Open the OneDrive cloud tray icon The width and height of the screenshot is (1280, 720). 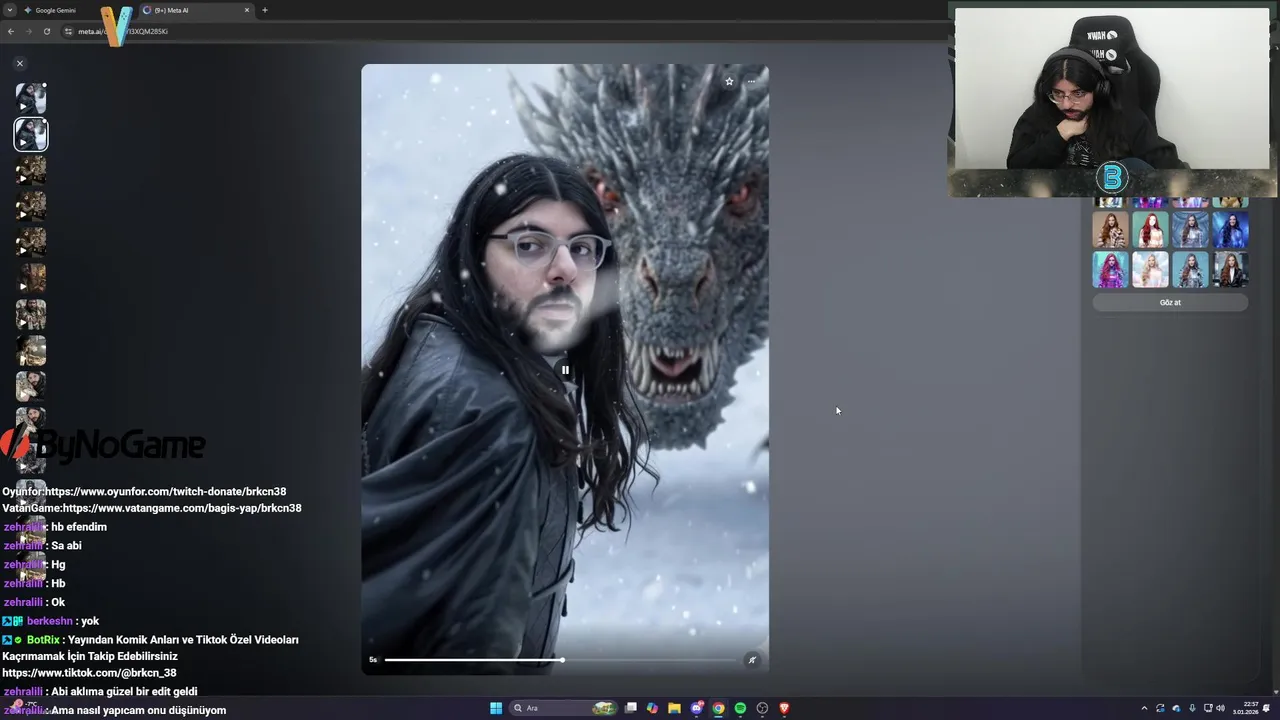click(x=1176, y=708)
